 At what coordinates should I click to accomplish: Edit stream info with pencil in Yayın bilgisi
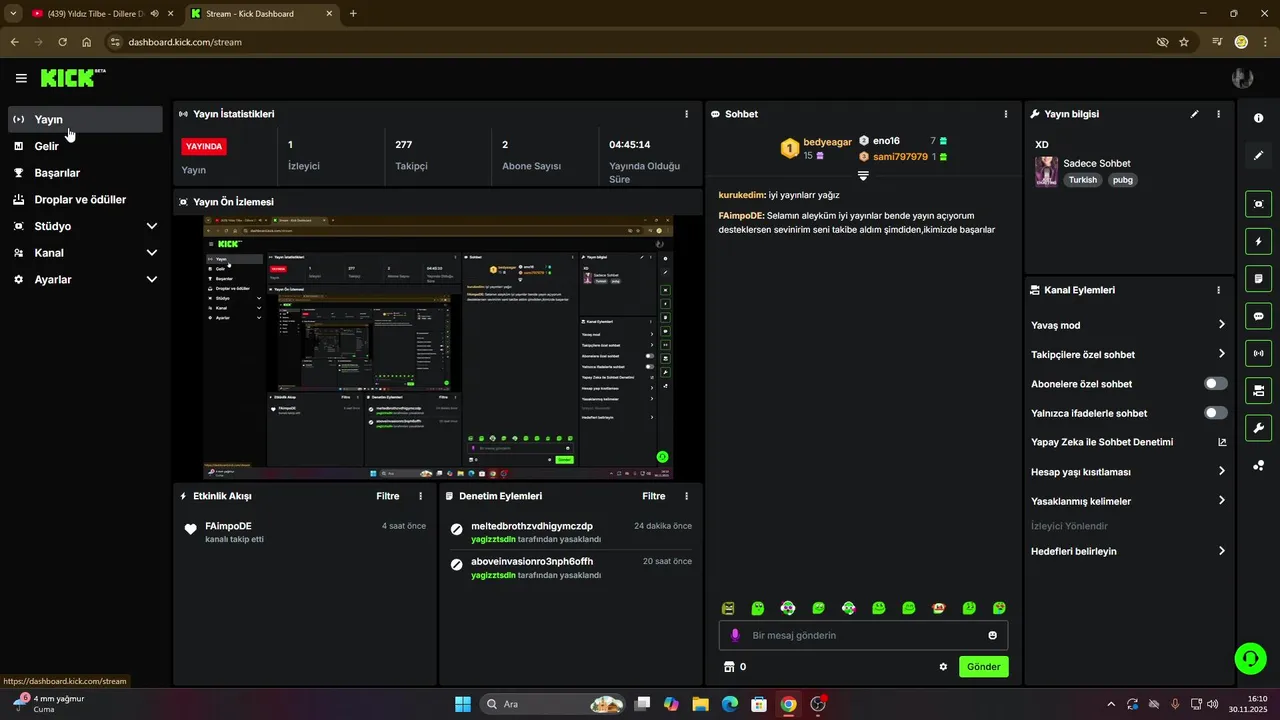coord(1194,114)
